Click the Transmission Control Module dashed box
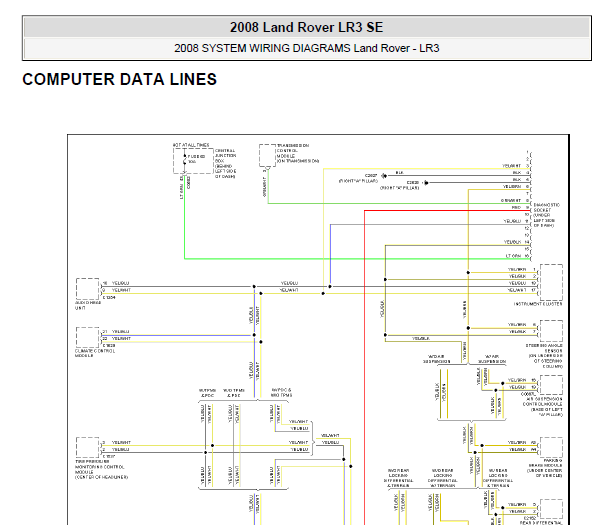Image resolution: width=604 pixels, height=525 pixels. (x=267, y=155)
